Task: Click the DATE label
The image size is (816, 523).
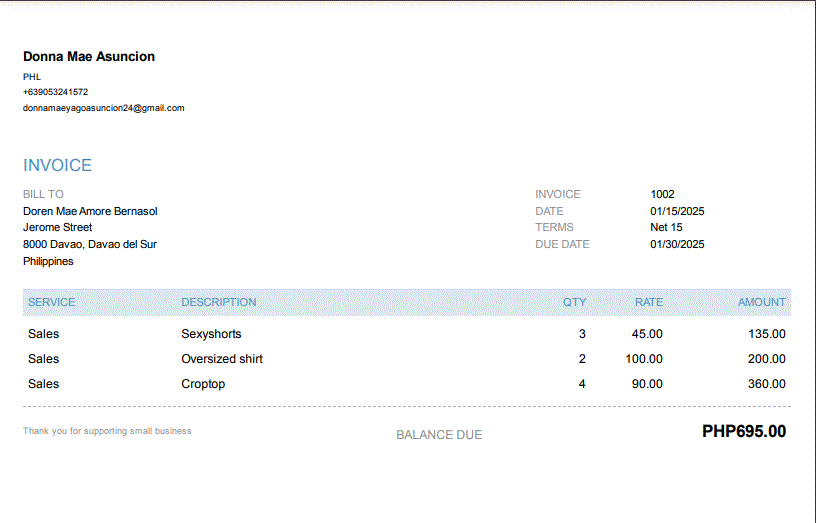Action: tap(550, 211)
